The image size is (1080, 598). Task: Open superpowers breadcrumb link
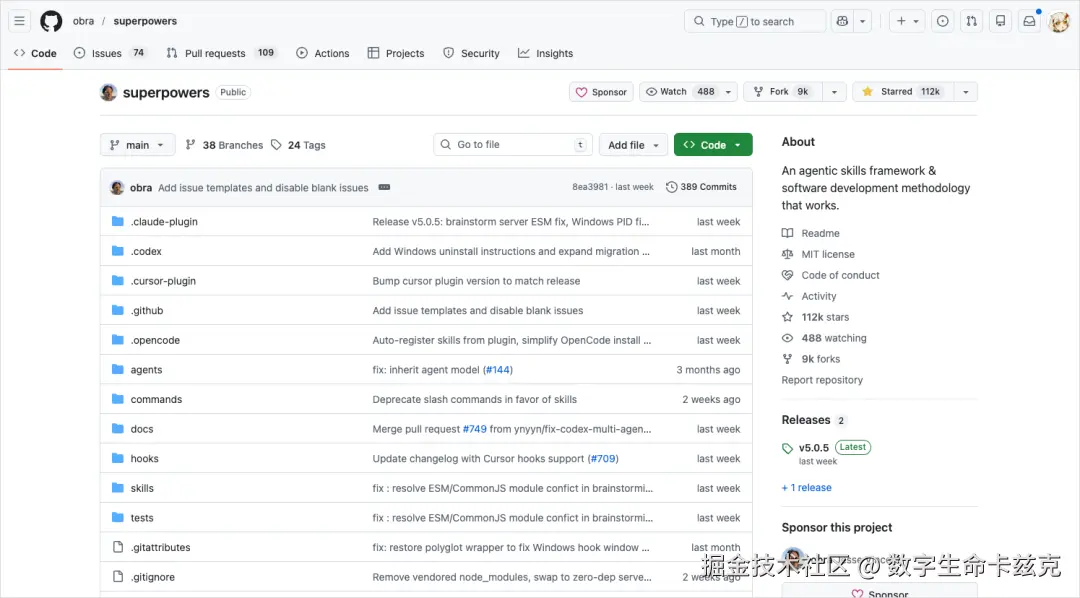(145, 21)
